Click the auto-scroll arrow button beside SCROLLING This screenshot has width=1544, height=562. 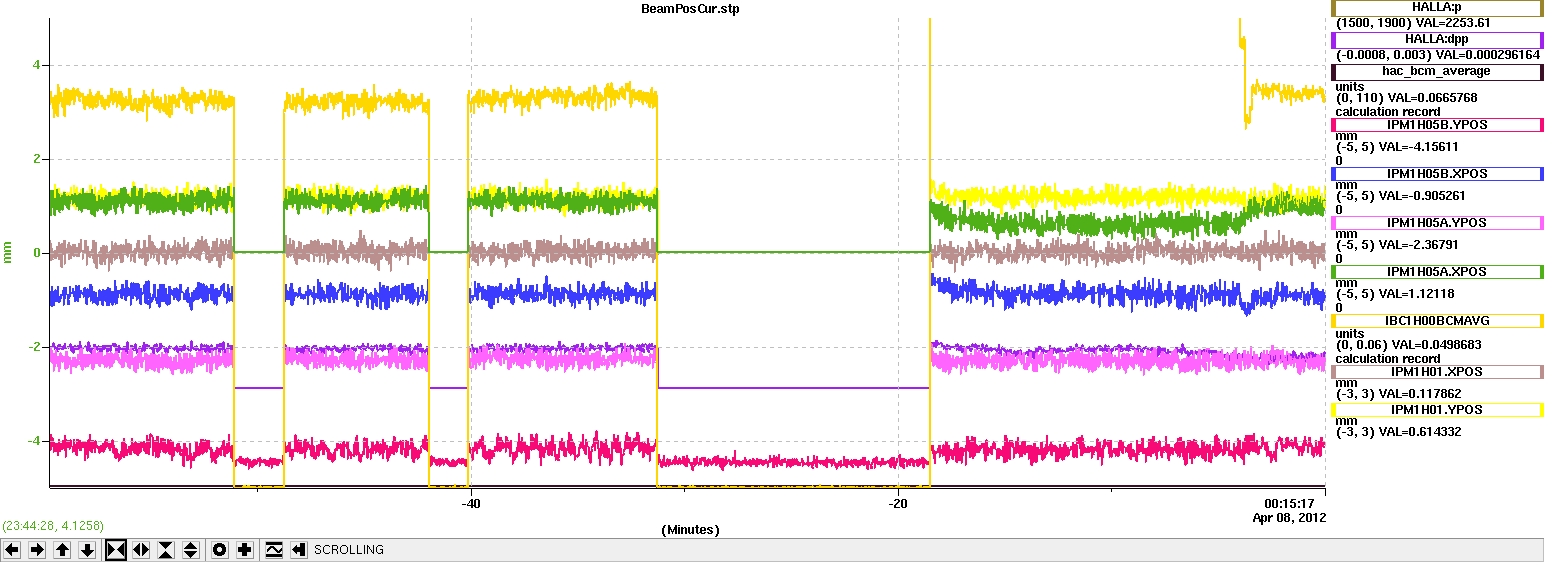[298, 550]
